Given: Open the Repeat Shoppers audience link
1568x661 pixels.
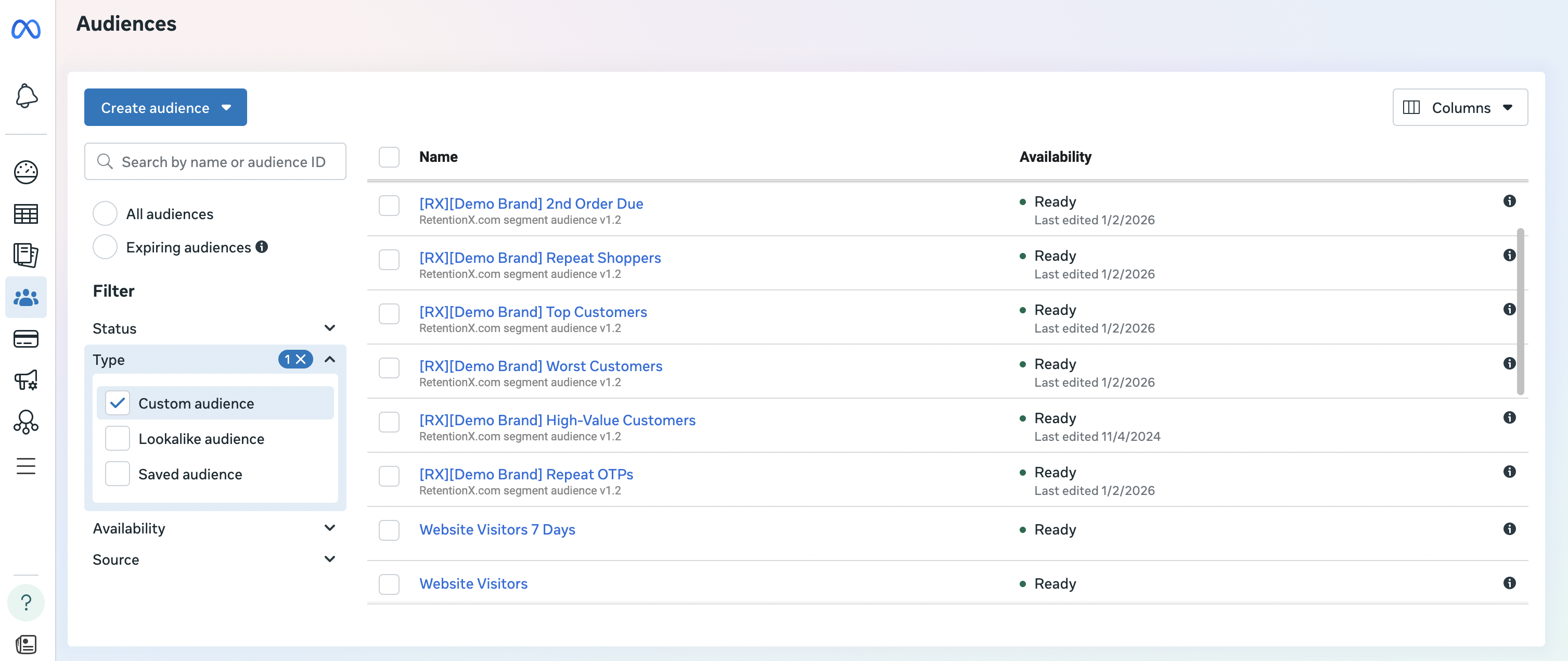Looking at the screenshot, I should click(x=539, y=257).
